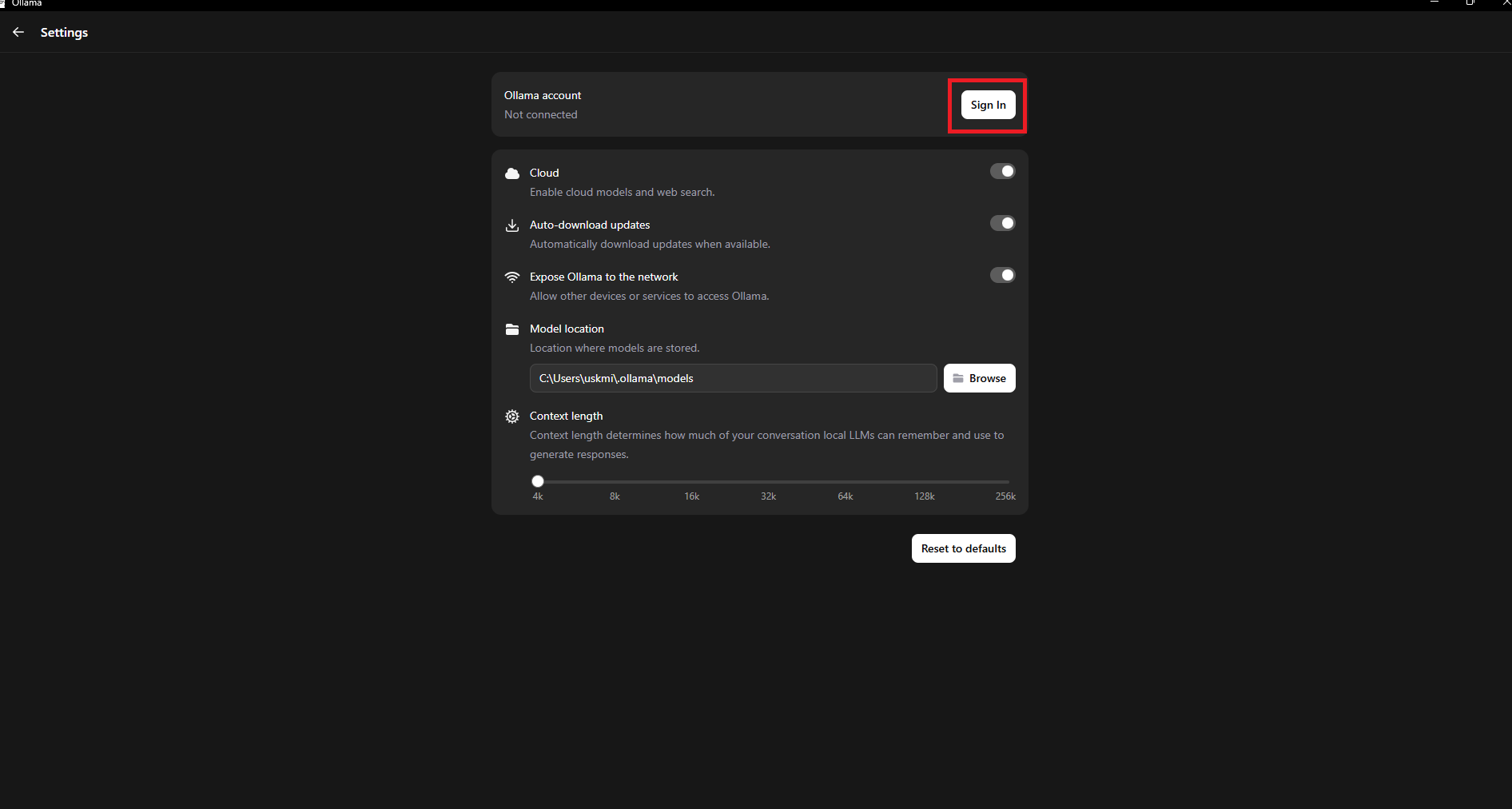Viewport: 1512px width, 809px height.
Task: Toggle the Cloud models switch
Action: pos(1002,171)
